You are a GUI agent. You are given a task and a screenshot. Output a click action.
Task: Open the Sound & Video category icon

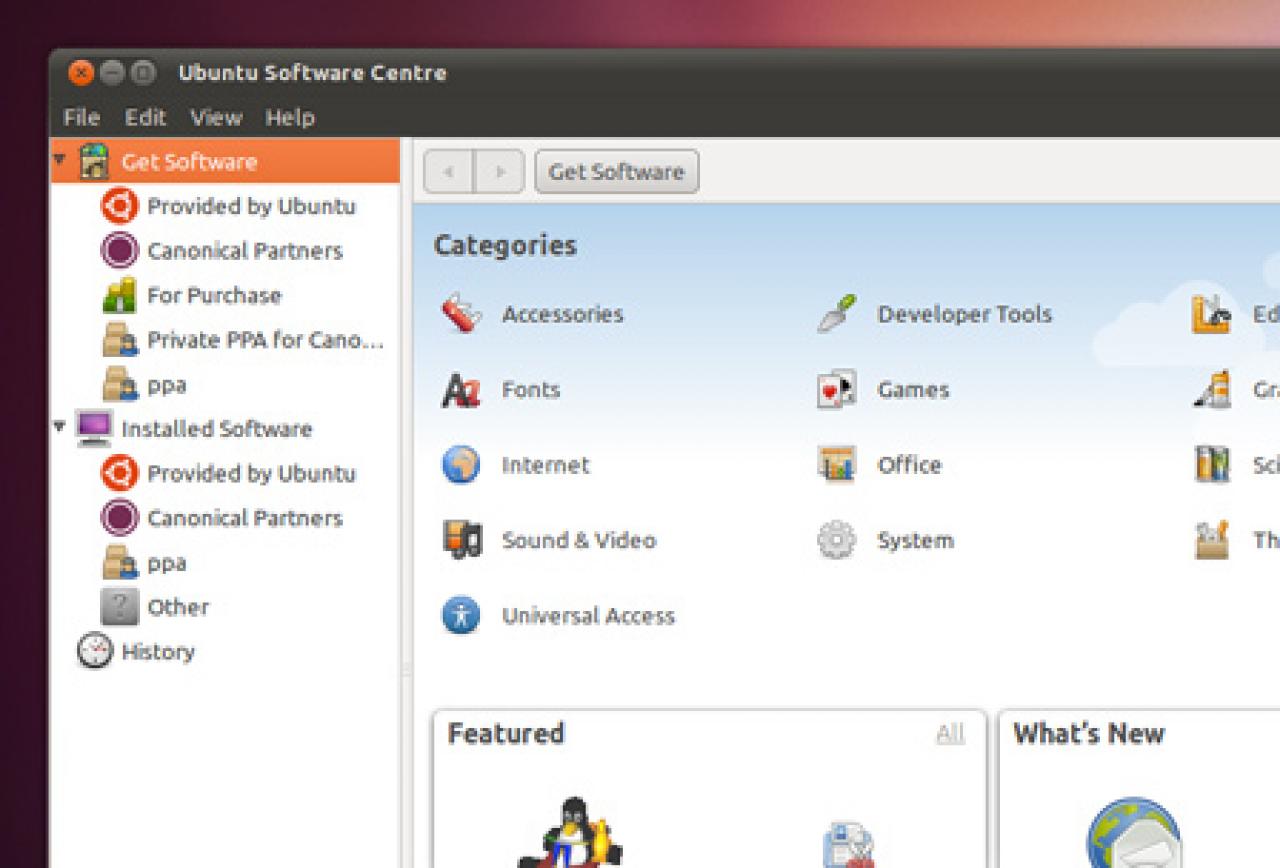coord(461,540)
